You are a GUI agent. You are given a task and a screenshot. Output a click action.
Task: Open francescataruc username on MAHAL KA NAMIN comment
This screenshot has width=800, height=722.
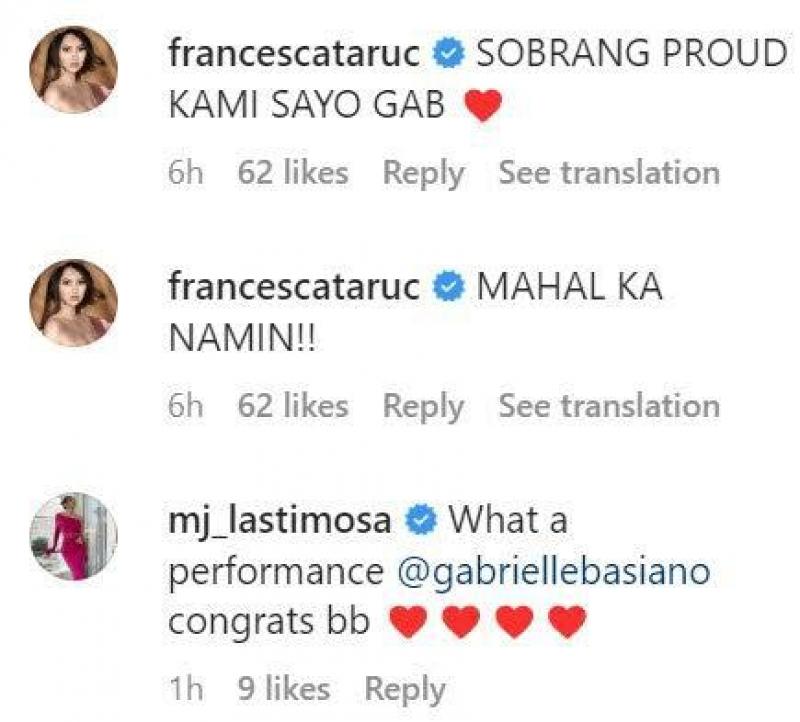(294, 288)
